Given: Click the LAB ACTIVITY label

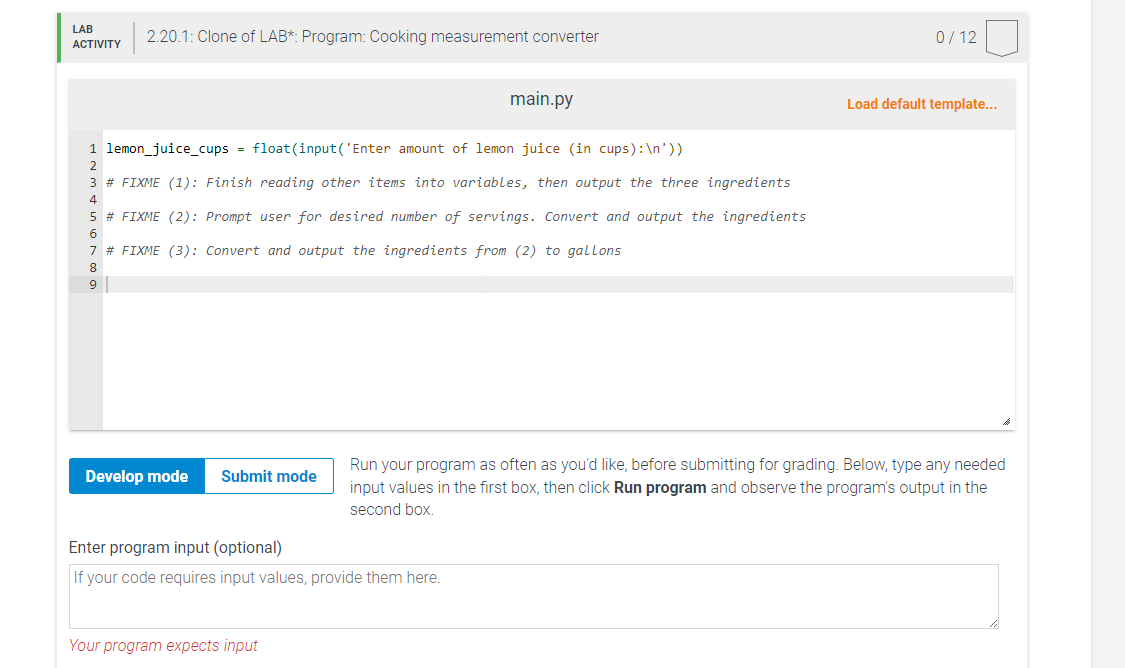Looking at the screenshot, I should coord(96,37).
